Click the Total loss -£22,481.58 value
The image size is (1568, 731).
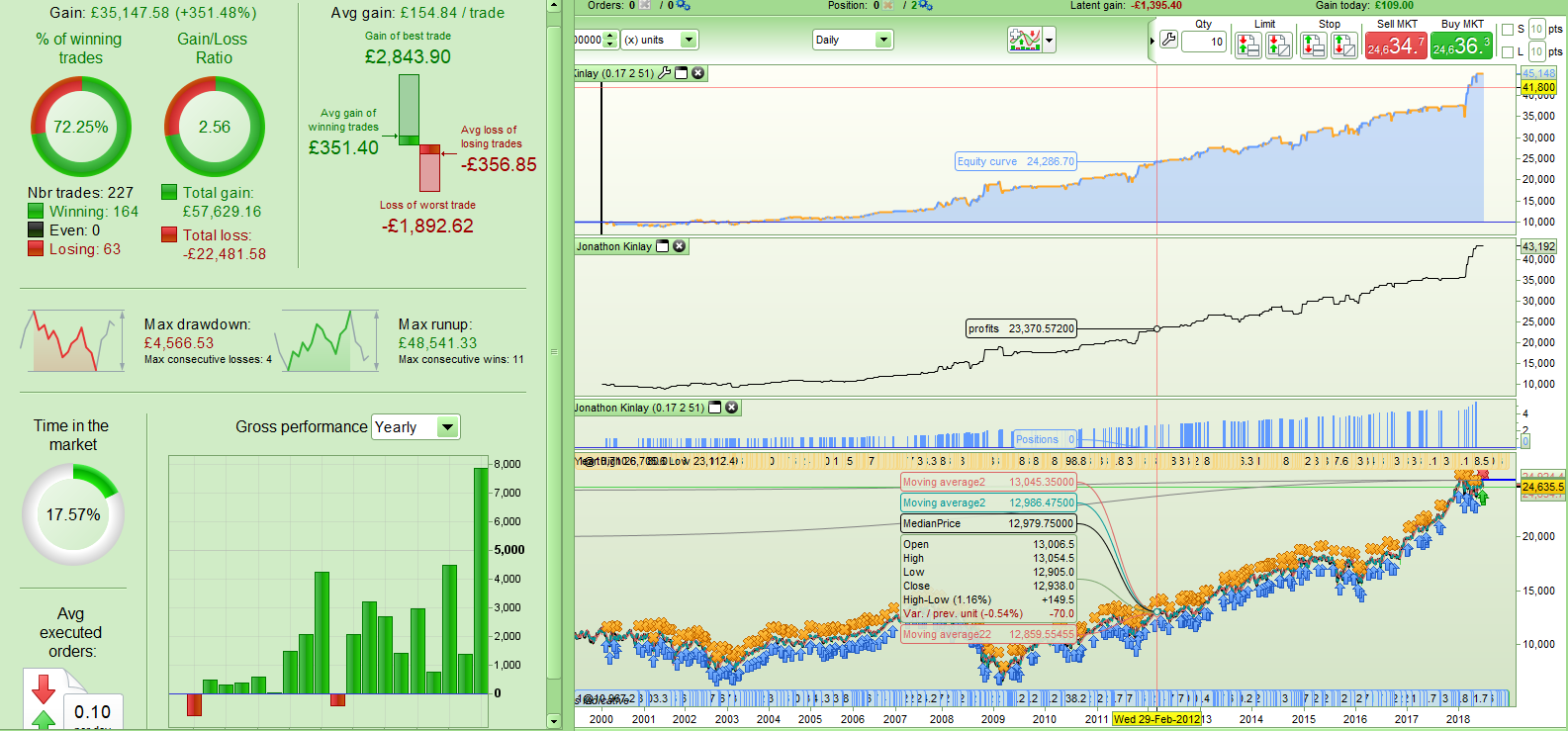(225, 254)
